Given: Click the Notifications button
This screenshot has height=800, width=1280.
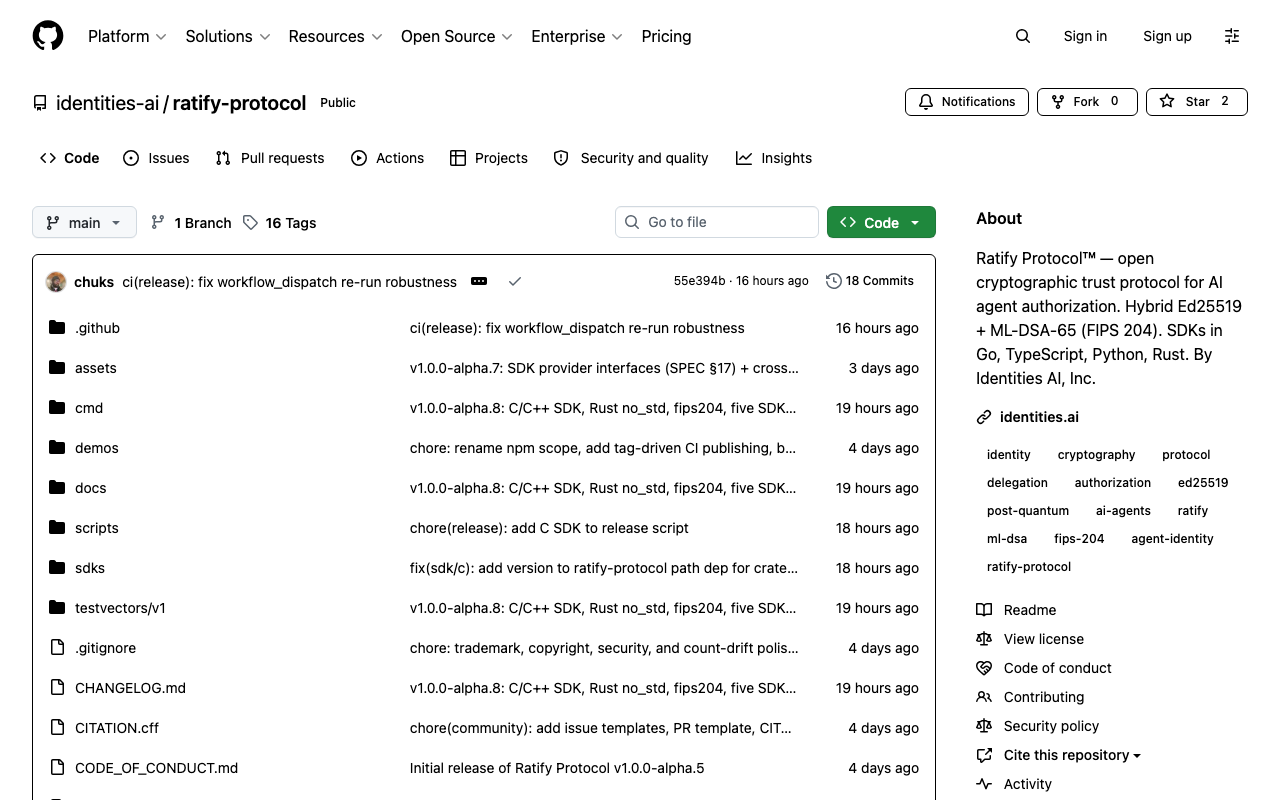Looking at the screenshot, I should pos(967,101).
